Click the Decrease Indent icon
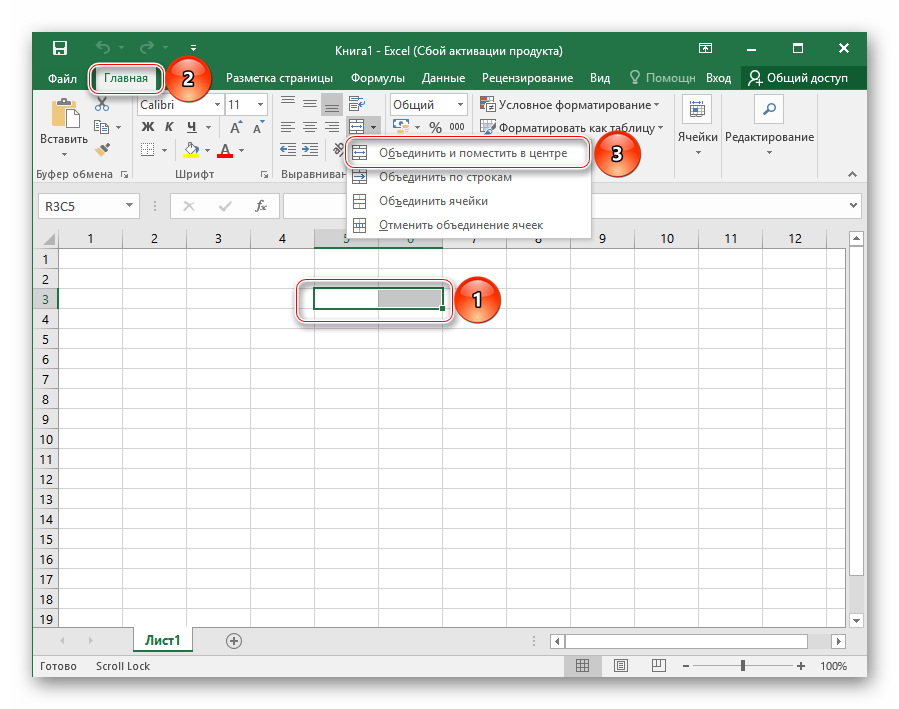 tap(288, 150)
